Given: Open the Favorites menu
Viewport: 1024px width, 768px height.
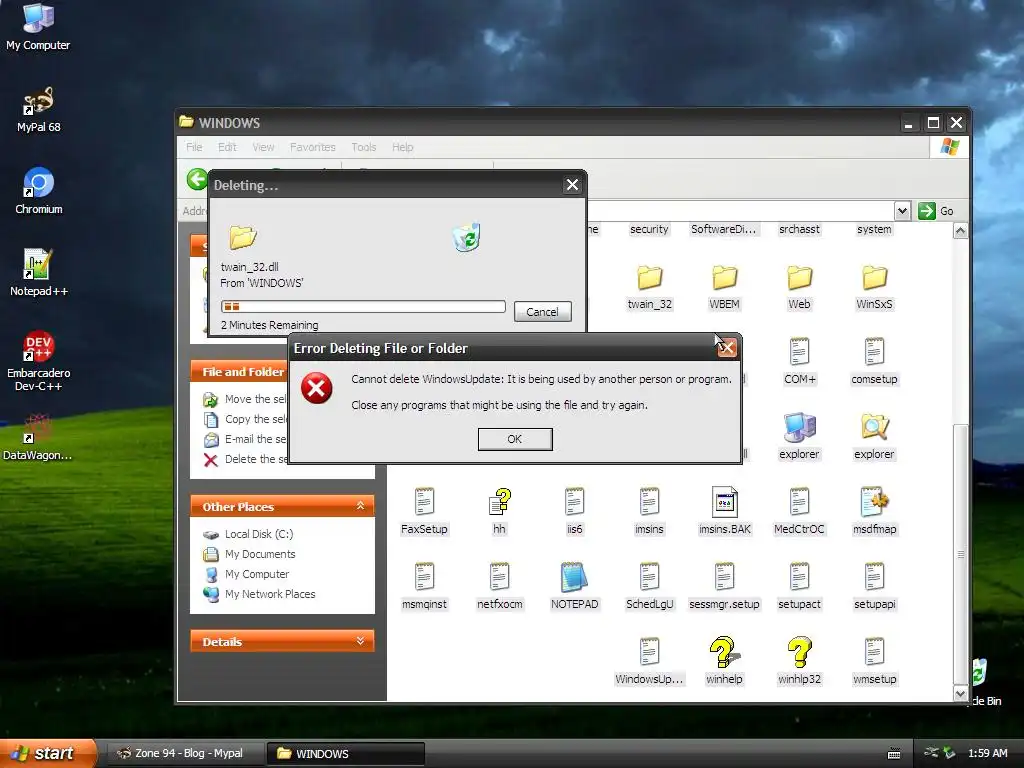Looking at the screenshot, I should click(312, 147).
